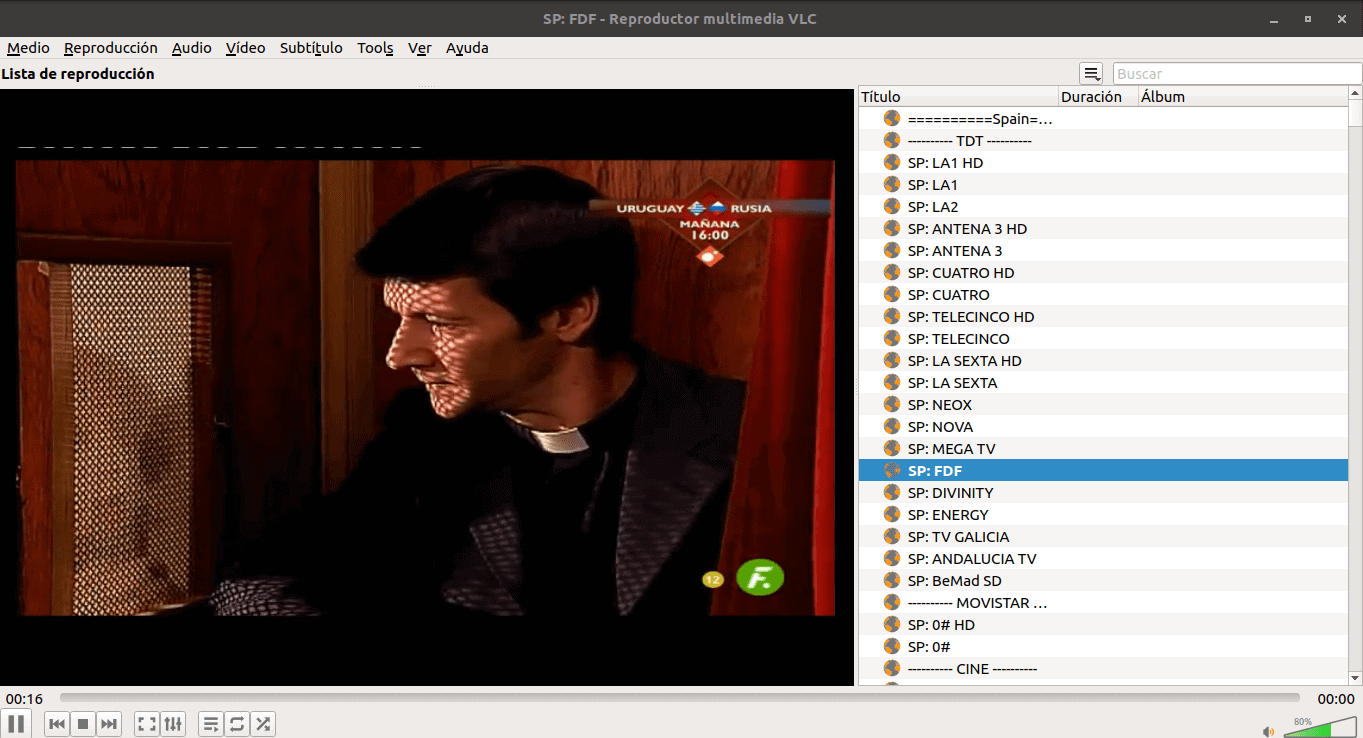Open the extended settings equalizer icon
1363x738 pixels.
pos(172,723)
